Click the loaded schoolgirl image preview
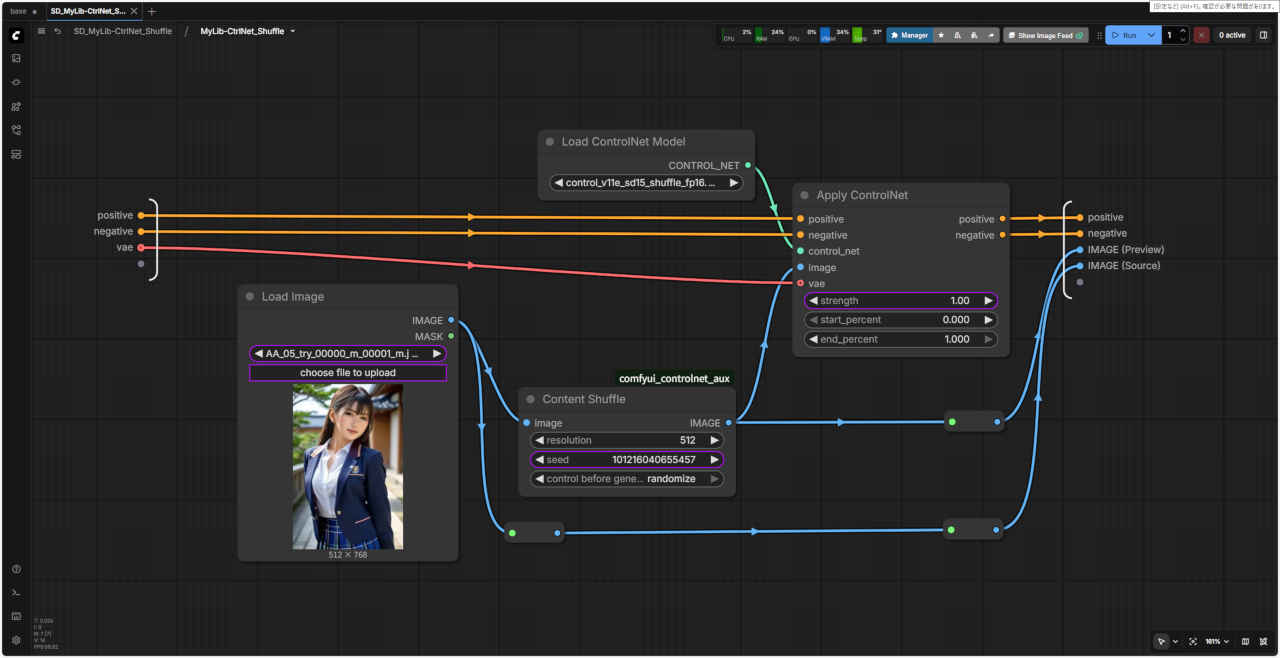This screenshot has width=1280, height=658. 348,467
